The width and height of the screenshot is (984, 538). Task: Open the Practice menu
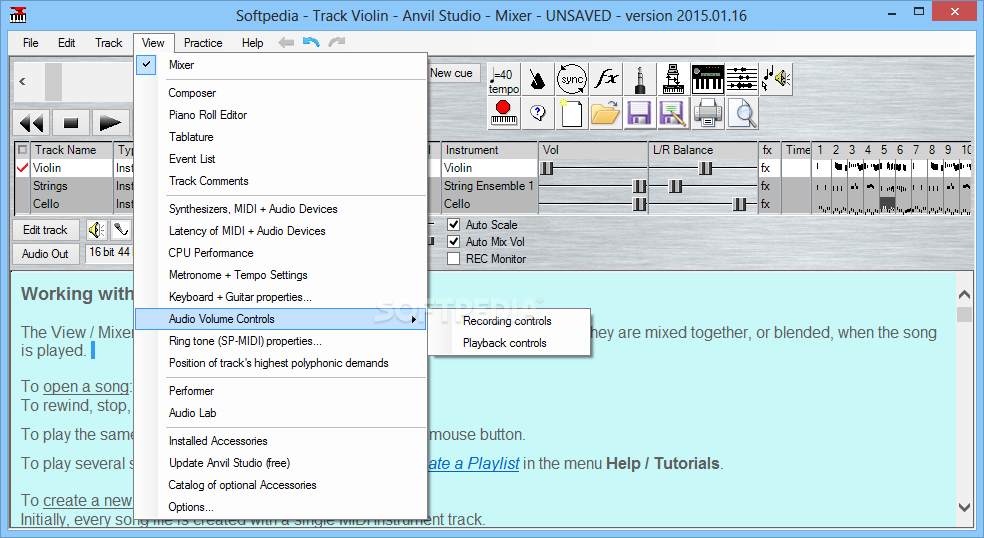[x=203, y=43]
